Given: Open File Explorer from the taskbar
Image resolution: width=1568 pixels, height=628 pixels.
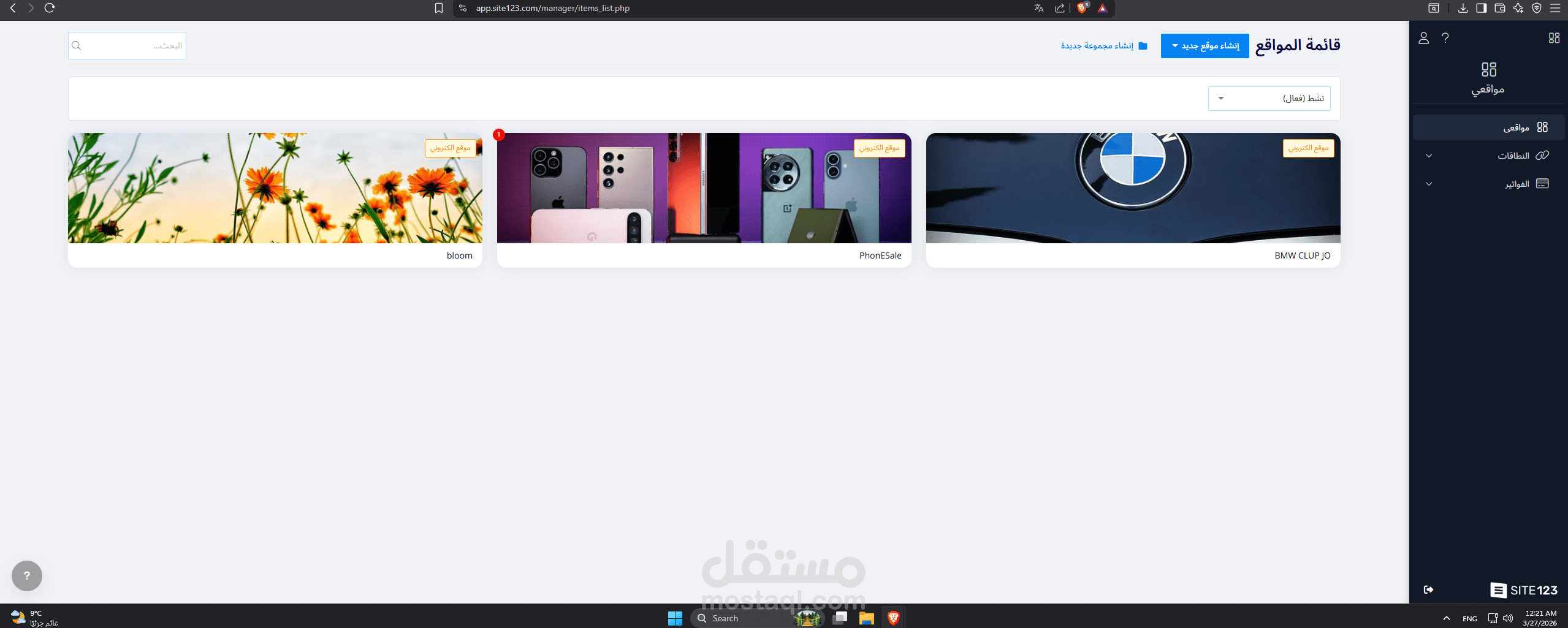Looking at the screenshot, I should coord(866,618).
